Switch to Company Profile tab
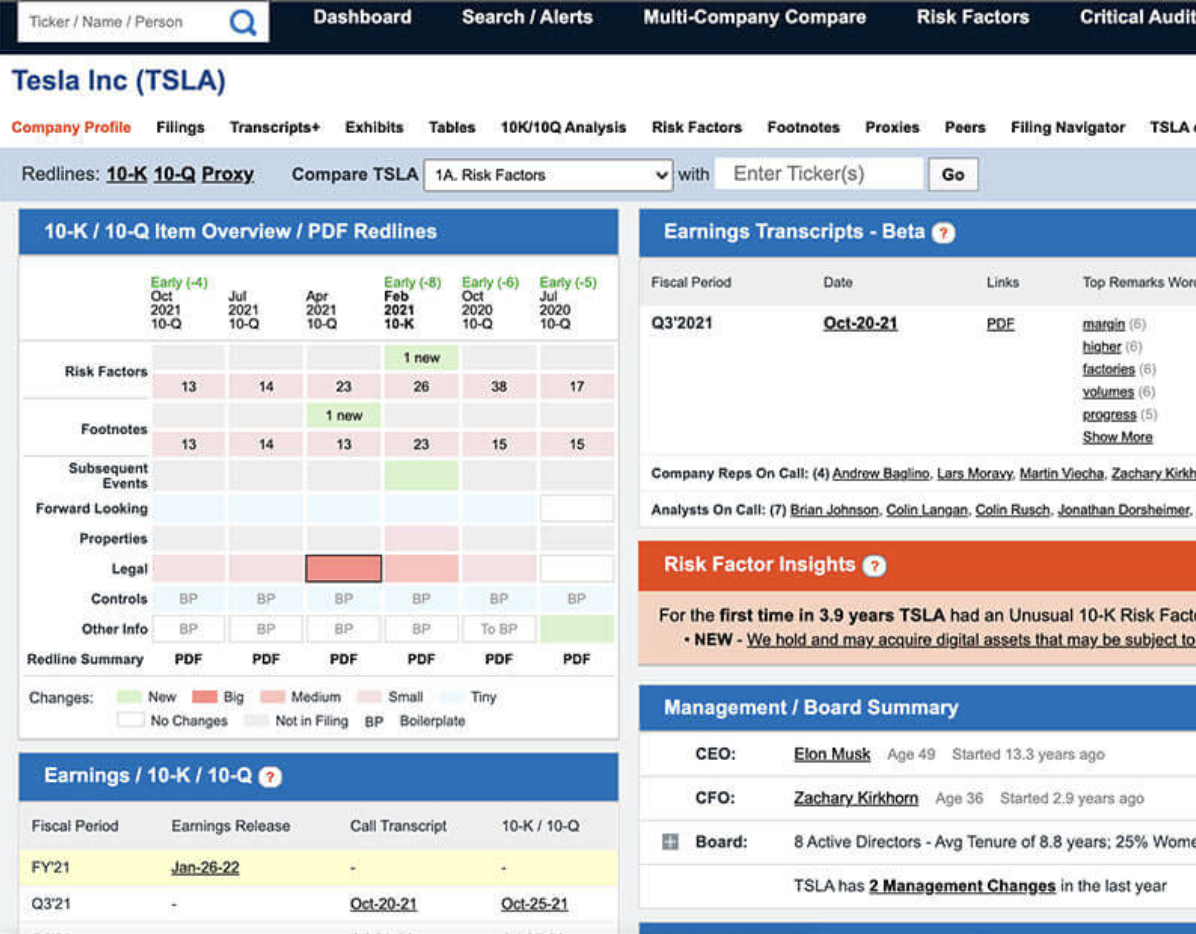 click(71, 127)
